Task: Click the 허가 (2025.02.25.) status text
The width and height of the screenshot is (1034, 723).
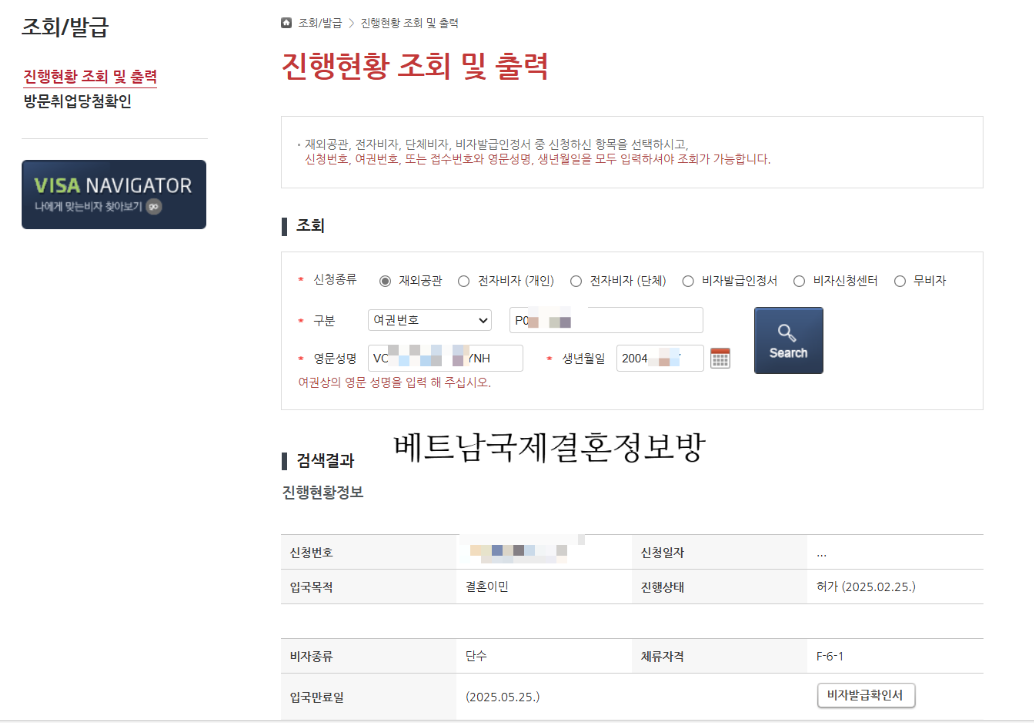Action: click(x=866, y=586)
